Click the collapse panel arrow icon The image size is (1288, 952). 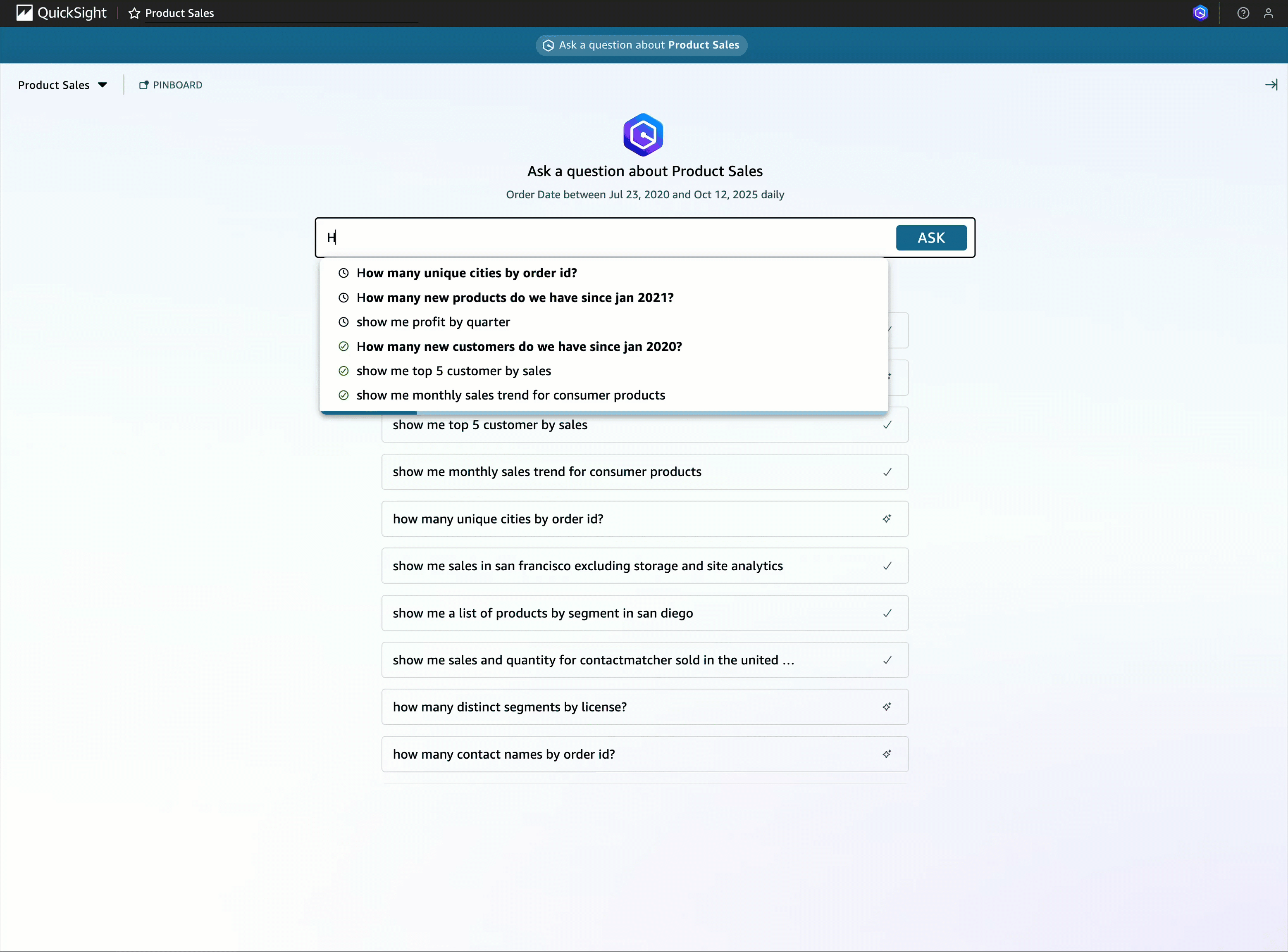point(1271,85)
